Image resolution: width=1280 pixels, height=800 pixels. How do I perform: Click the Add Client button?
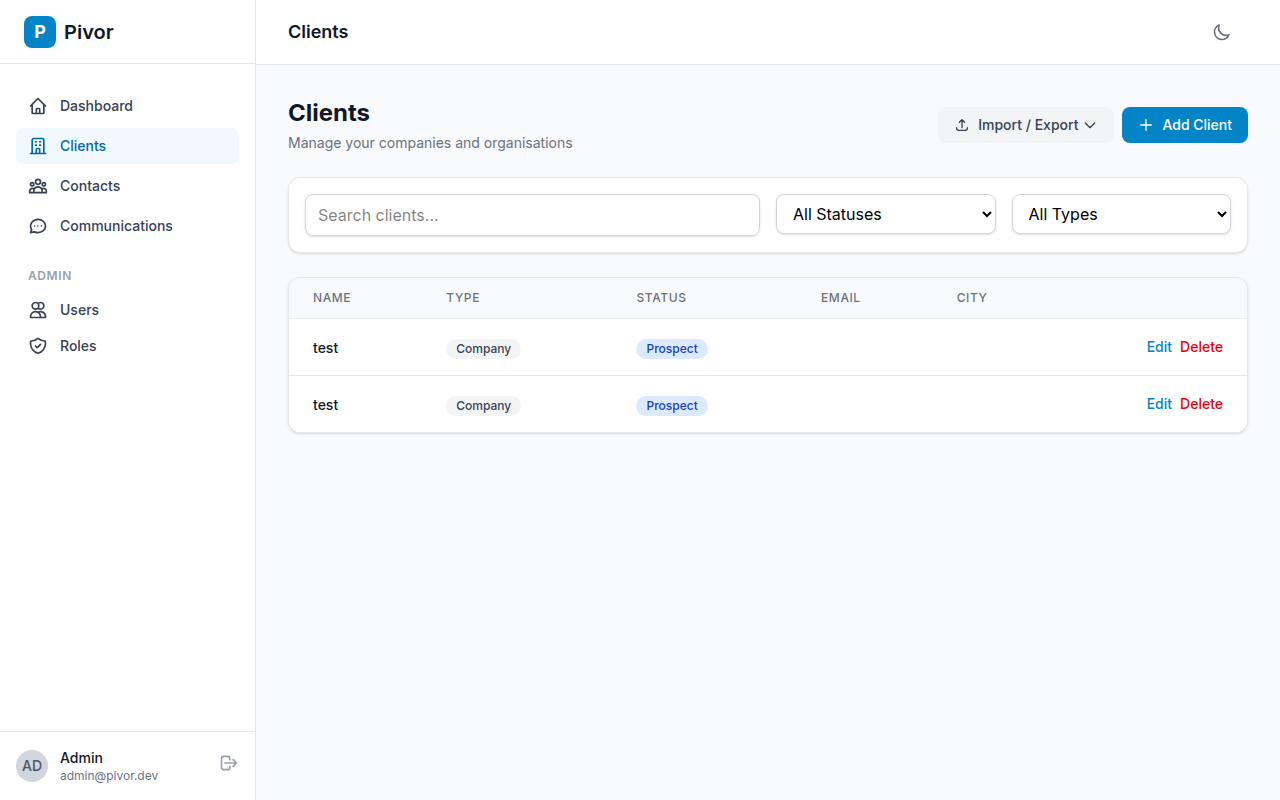1185,124
